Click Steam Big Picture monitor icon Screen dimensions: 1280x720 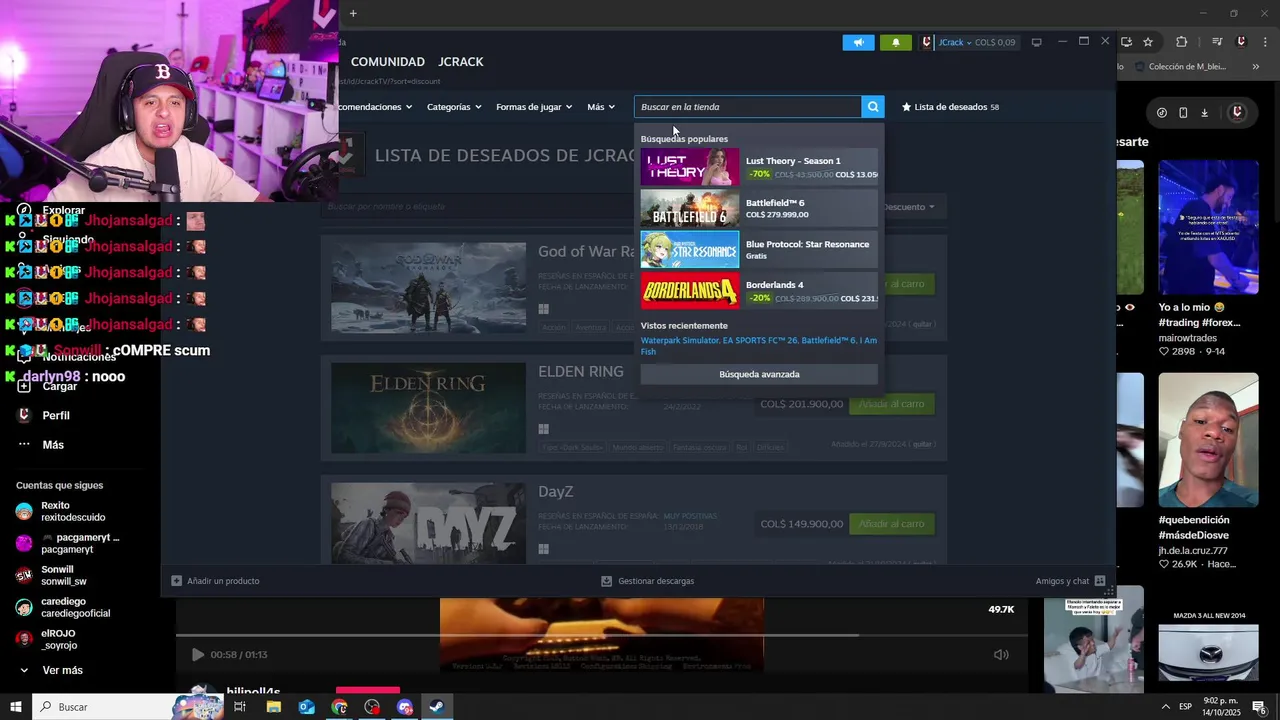1036,42
